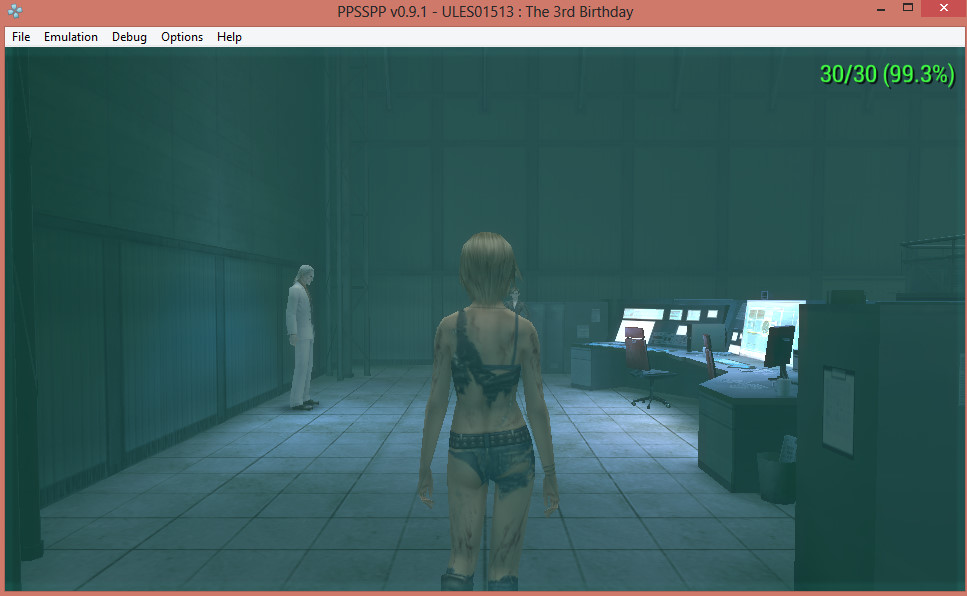Click the trash can beside the desk

click(774, 476)
